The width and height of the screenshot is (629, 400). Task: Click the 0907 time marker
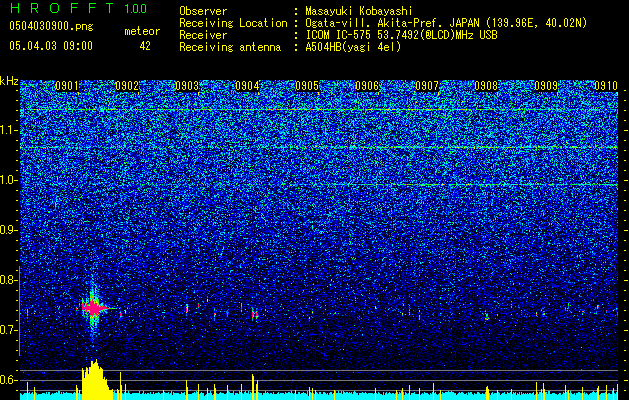(x=427, y=86)
